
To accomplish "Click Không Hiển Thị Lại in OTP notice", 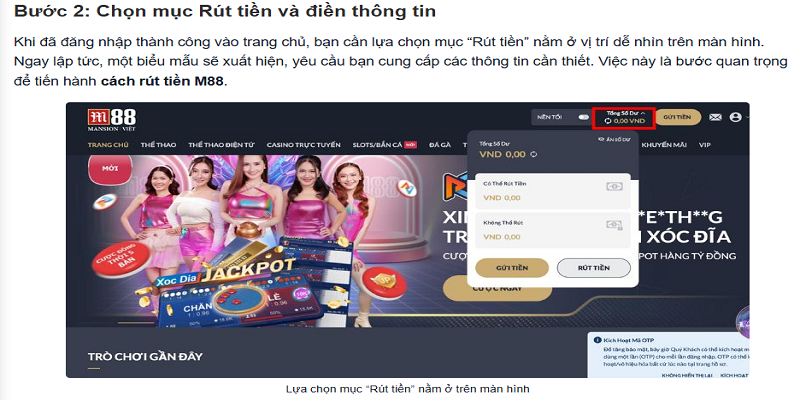I will click(x=686, y=376).
